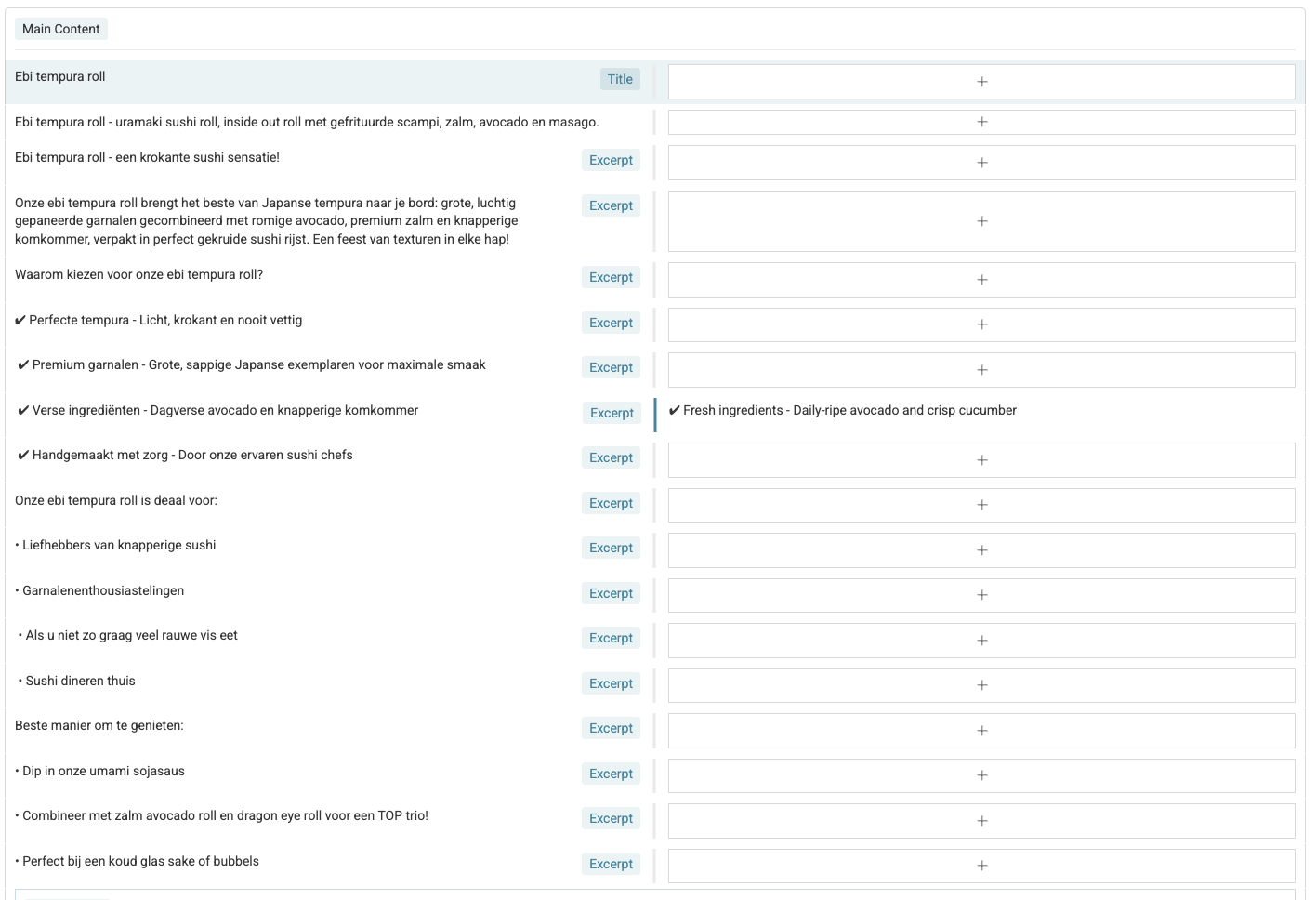The width and height of the screenshot is (1316, 900).
Task: Click Excerpt badge beside 'Handgemaakt met zorg'
Action: pos(611,457)
